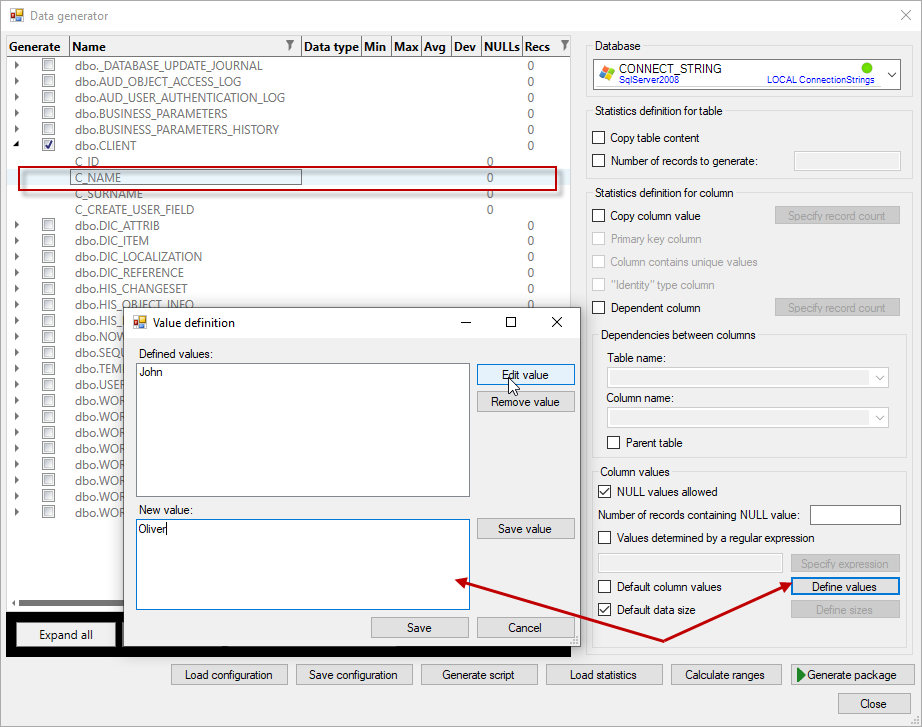Collapse the dbo.CLIENT tree node

pyautogui.click(x=16, y=144)
